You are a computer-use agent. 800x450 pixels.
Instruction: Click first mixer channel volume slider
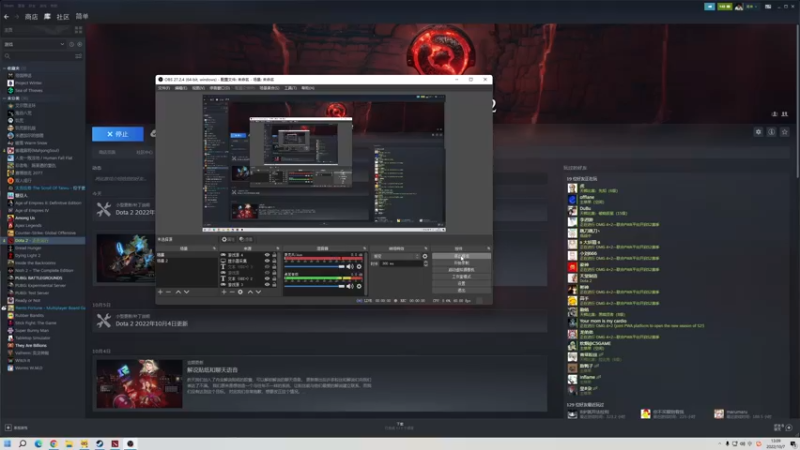coord(314,266)
